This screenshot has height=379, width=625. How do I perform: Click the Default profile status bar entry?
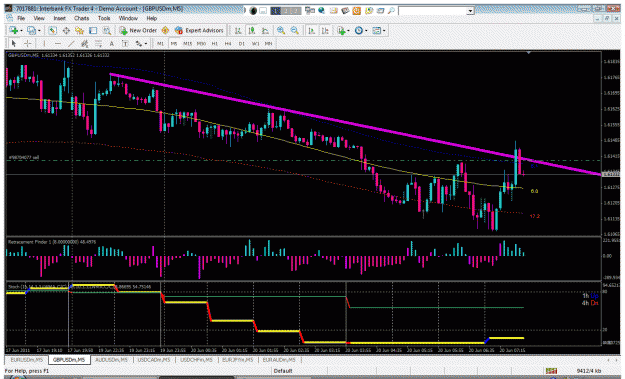(283, 371)
